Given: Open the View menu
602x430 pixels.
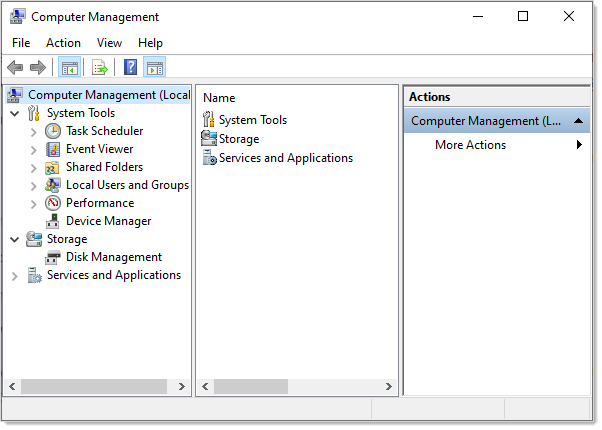Looking at the screenshot, I should coord(109,43).
